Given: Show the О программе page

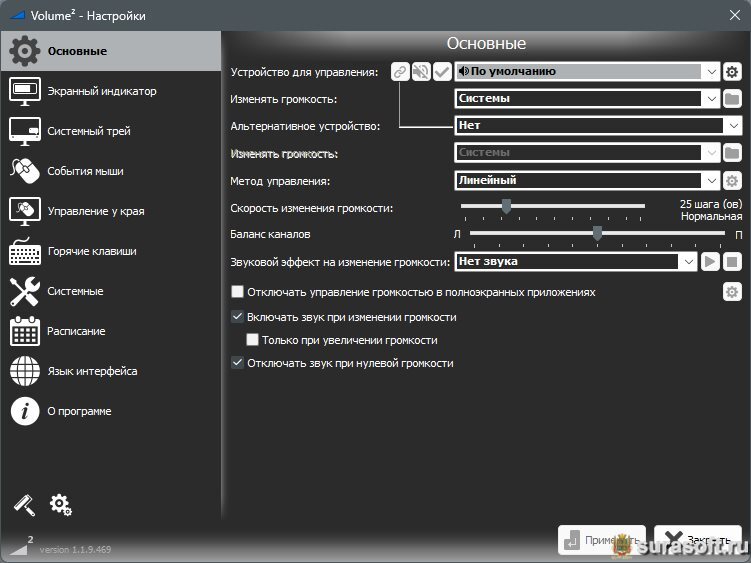Looking at the screenshot, I should (111, 411).
